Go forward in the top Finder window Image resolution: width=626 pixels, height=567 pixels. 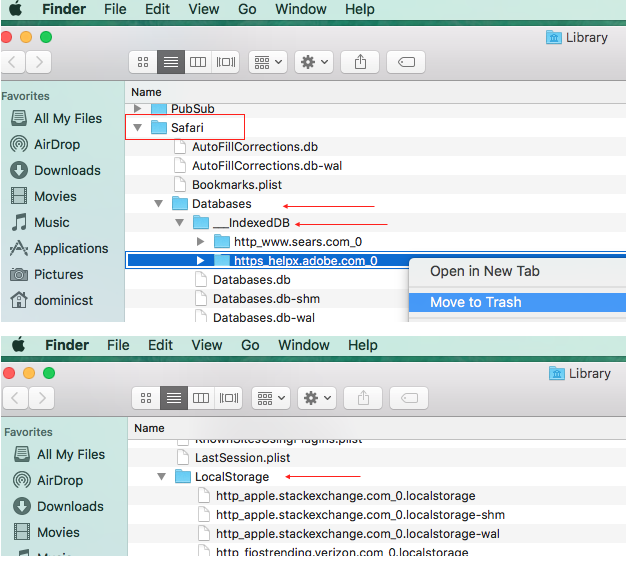(39, 62)
